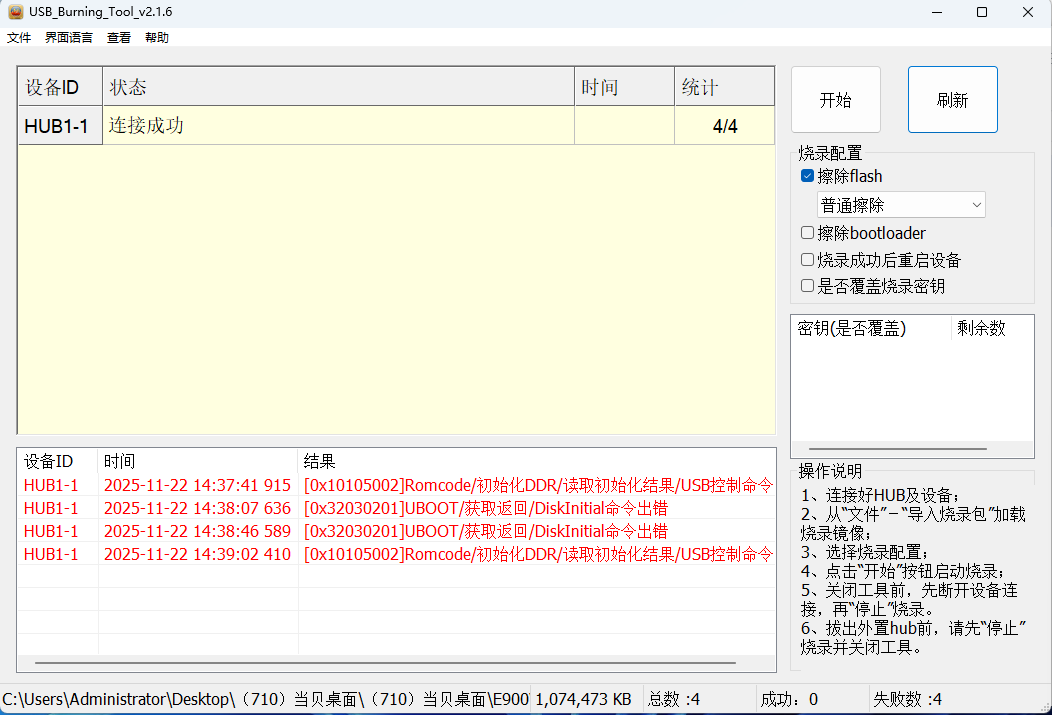Open the 帮助 menu

pos(156,37)
